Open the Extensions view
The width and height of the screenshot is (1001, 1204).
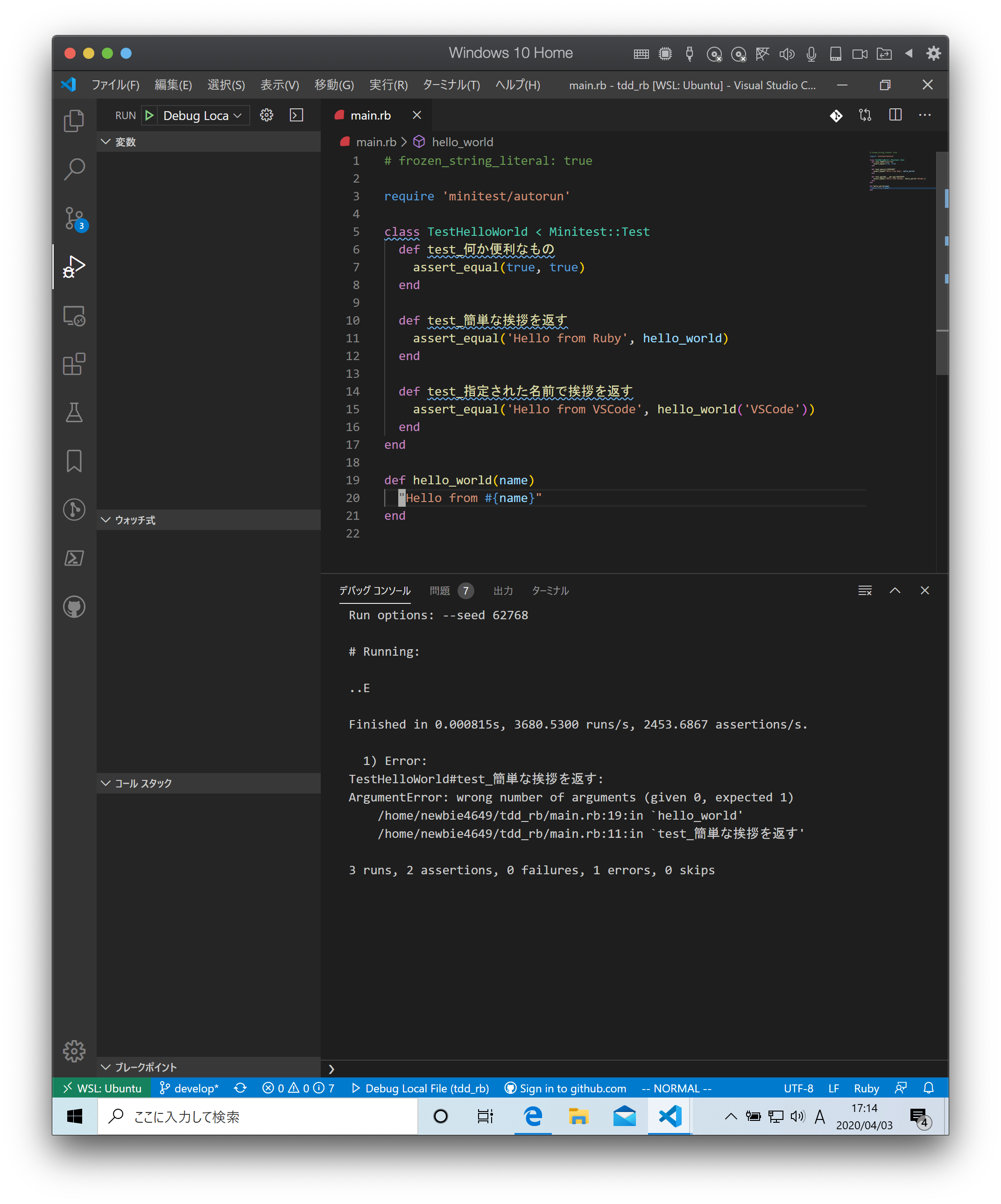pyautogui.click(x=74, y=364)
